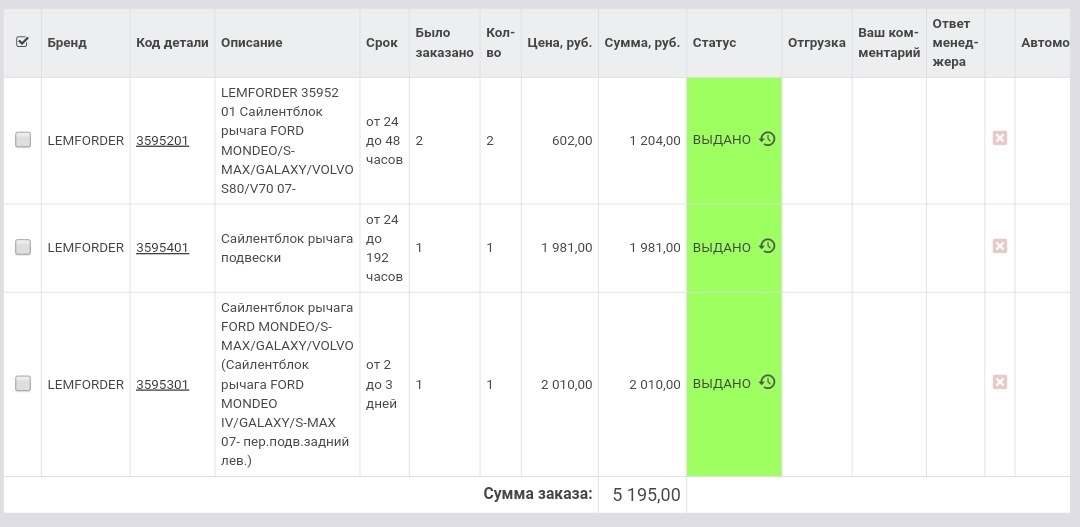Click the Код детали column header
The image size is (1080, 527).
click(x=172, y=43)
